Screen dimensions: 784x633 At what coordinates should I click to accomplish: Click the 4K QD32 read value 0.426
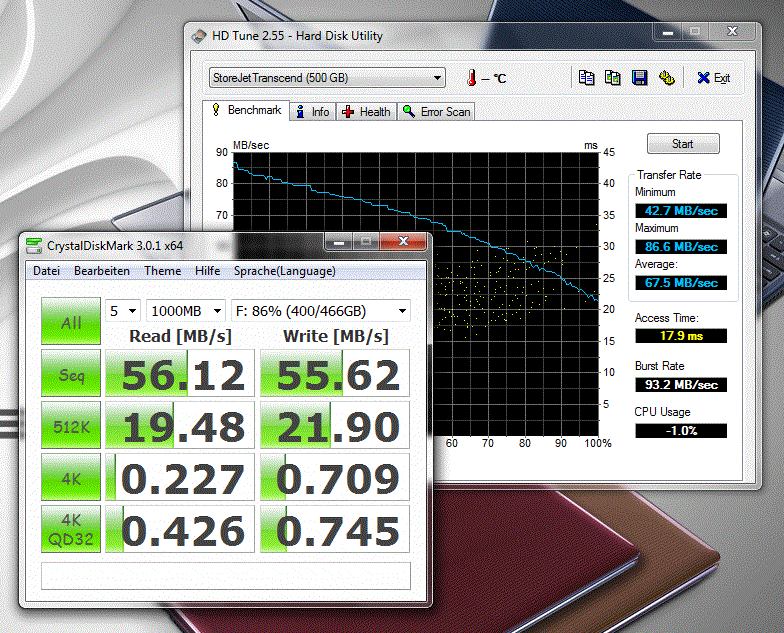180,529
